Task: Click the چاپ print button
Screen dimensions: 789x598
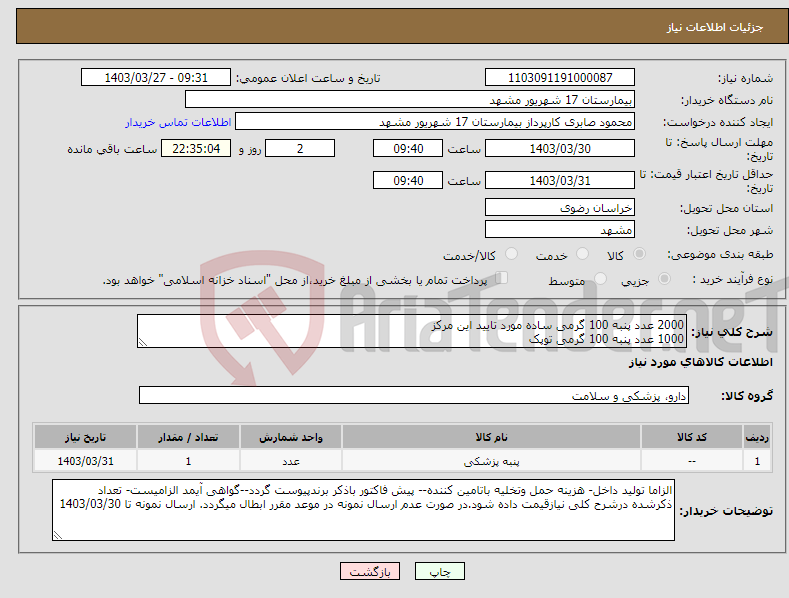Action: 440,571
